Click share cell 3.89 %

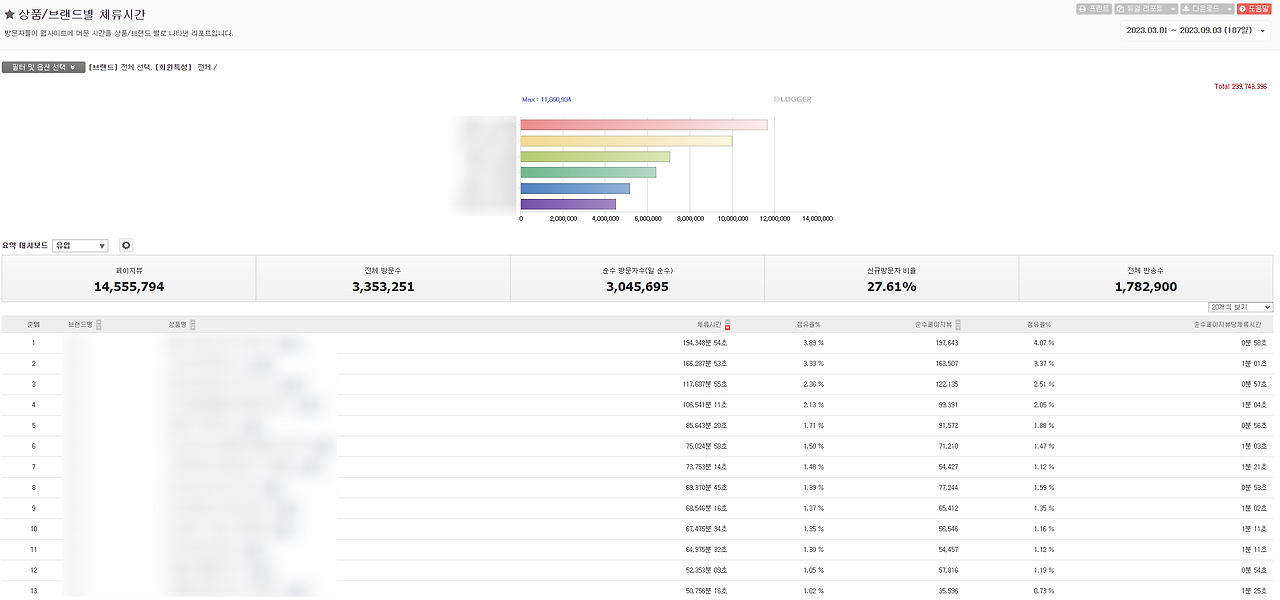click(813, 343)
